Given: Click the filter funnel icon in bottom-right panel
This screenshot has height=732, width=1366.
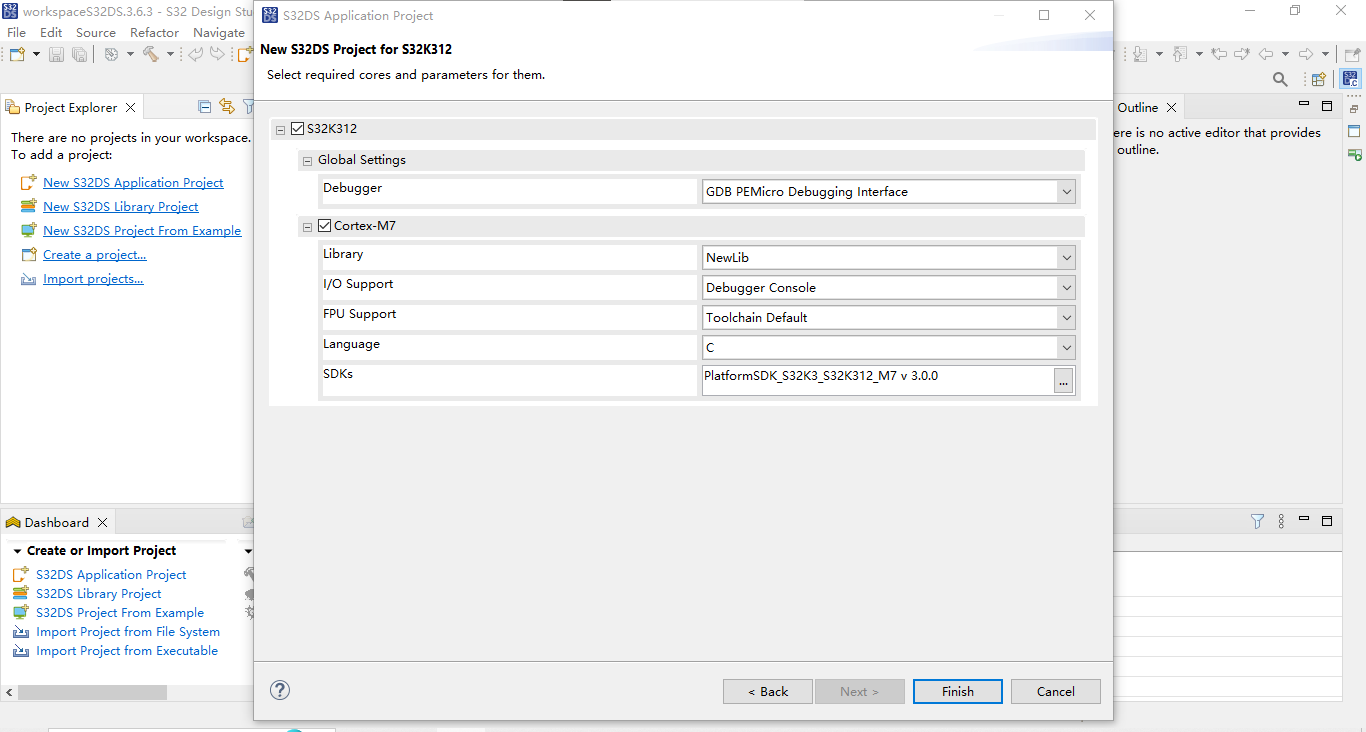Looking at the screenshot, I should click(1258, 521).
